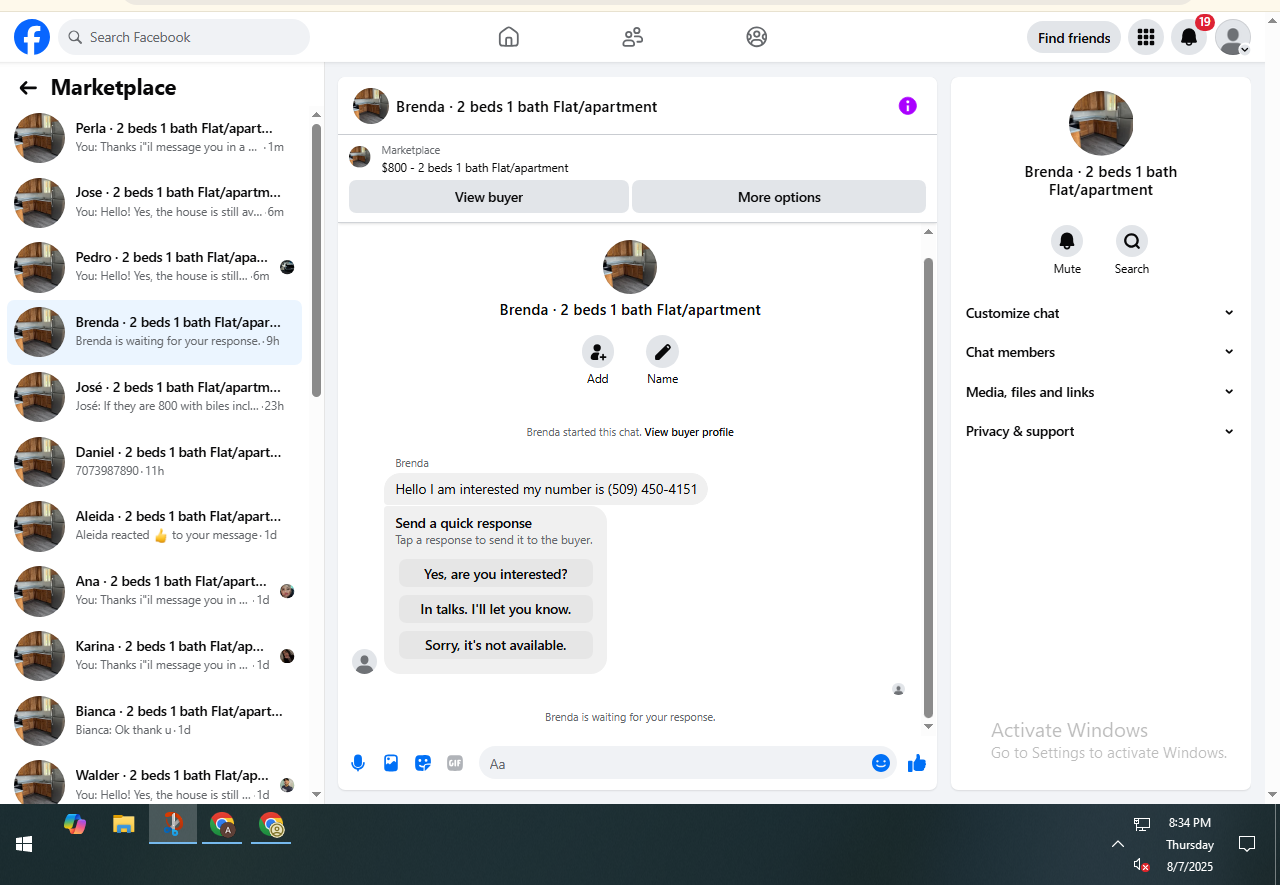Image resolution: width=1280 pixels, height=885 pixels.
Task: Open the Pedro conversation
Action: (154, 267)
